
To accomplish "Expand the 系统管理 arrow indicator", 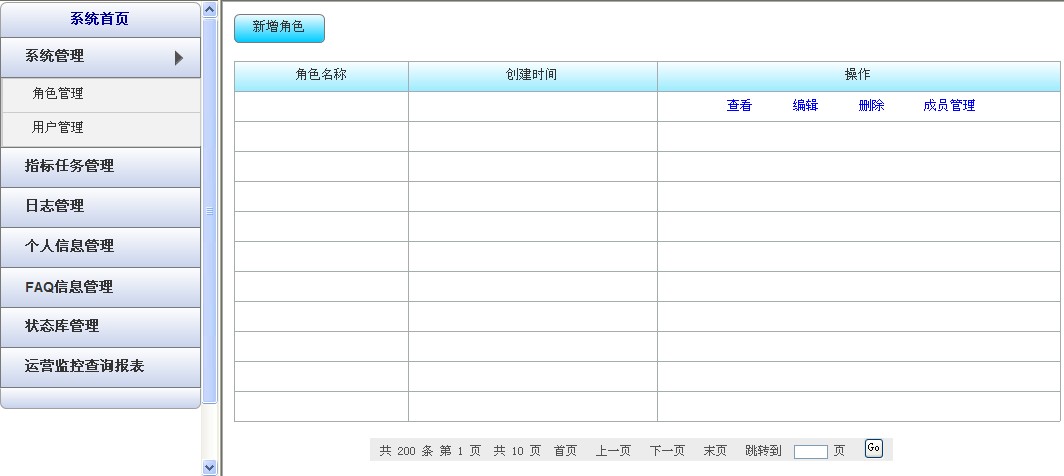I will (179, 58).
